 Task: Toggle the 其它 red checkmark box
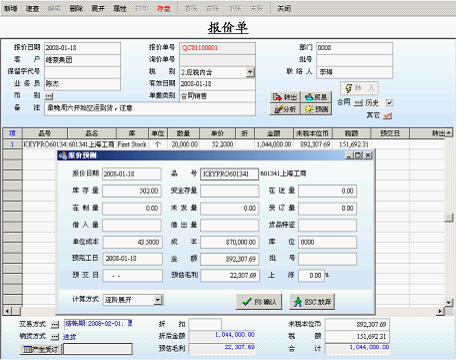click(x=387, y=115)
